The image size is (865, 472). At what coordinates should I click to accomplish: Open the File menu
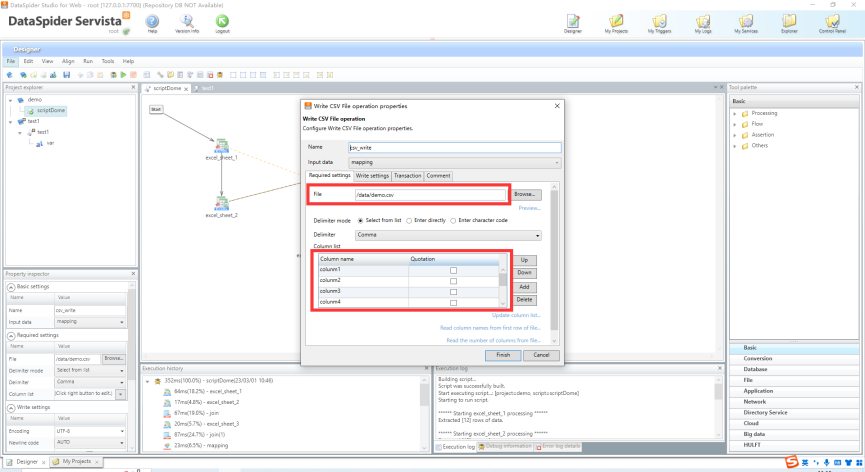pos(10,61)
